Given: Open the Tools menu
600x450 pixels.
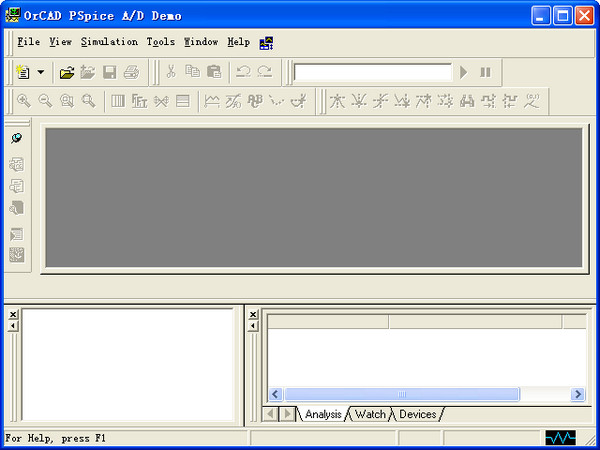Looking at the screenshot, I should (x=160, y=42).
